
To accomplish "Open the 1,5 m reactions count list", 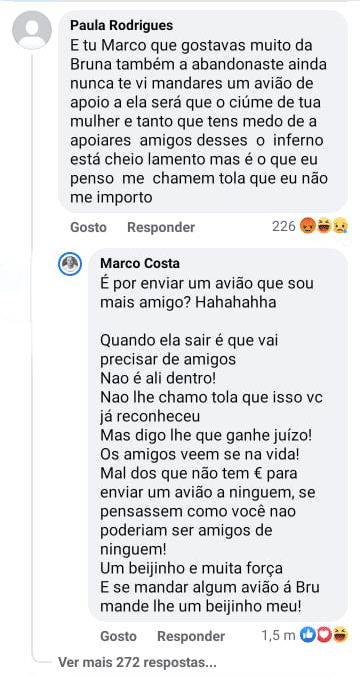I will (278, 635).
